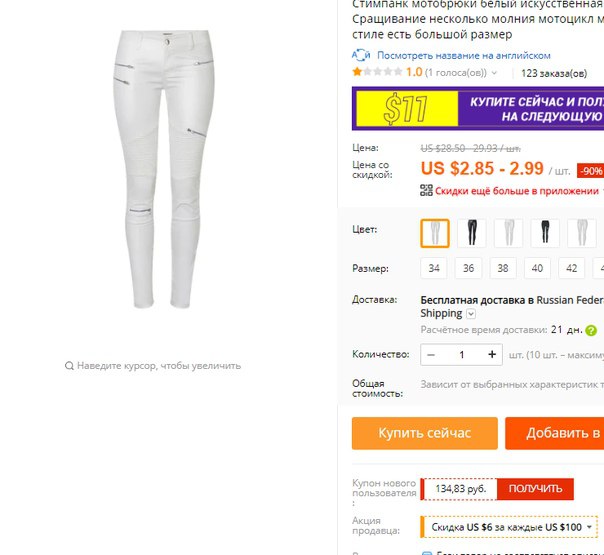Expand the rating votes dropdown arrow

click(495, 73)
